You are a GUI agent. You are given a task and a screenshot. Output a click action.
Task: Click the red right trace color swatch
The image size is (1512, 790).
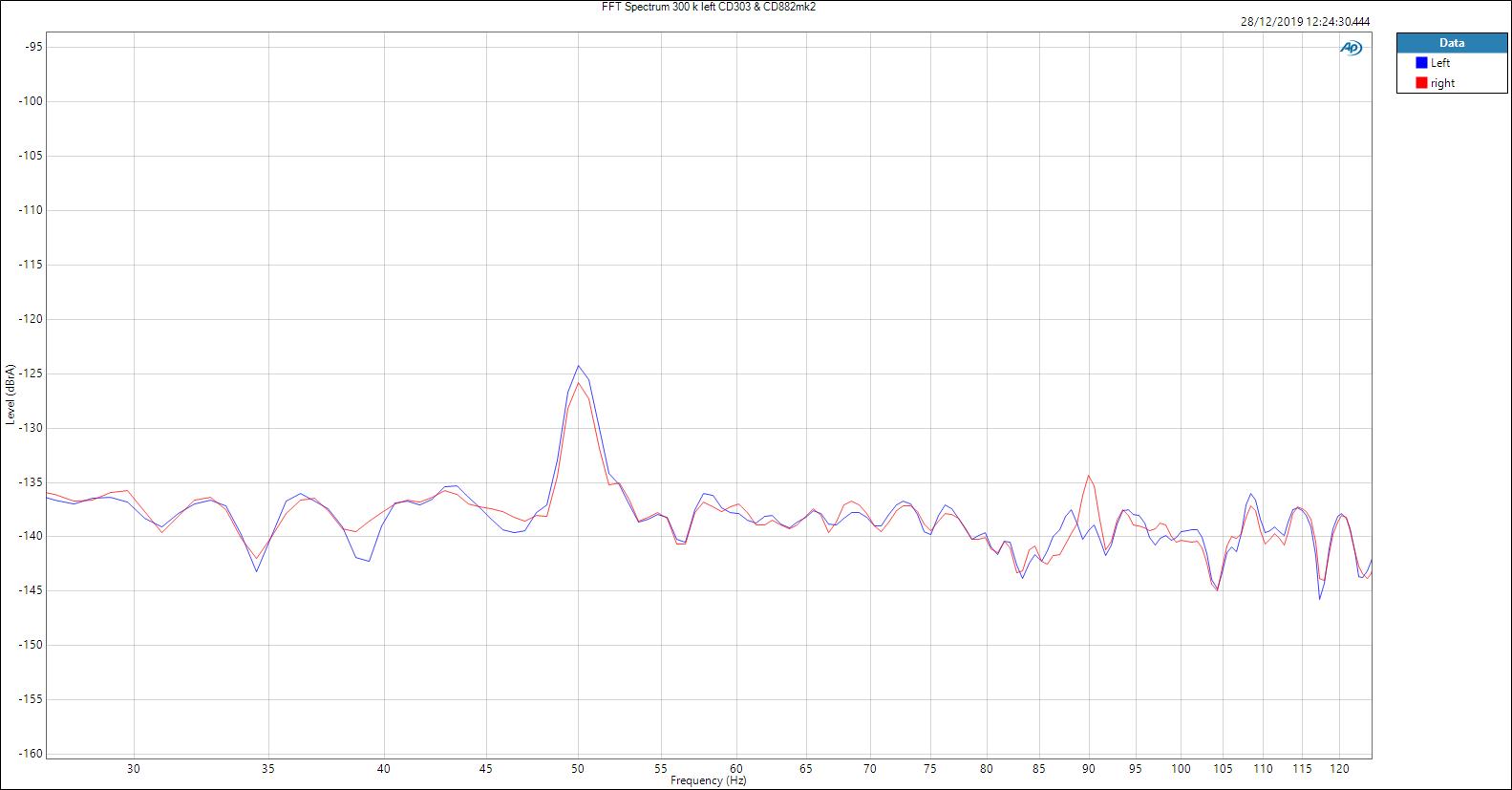(x=1421, y=83)
